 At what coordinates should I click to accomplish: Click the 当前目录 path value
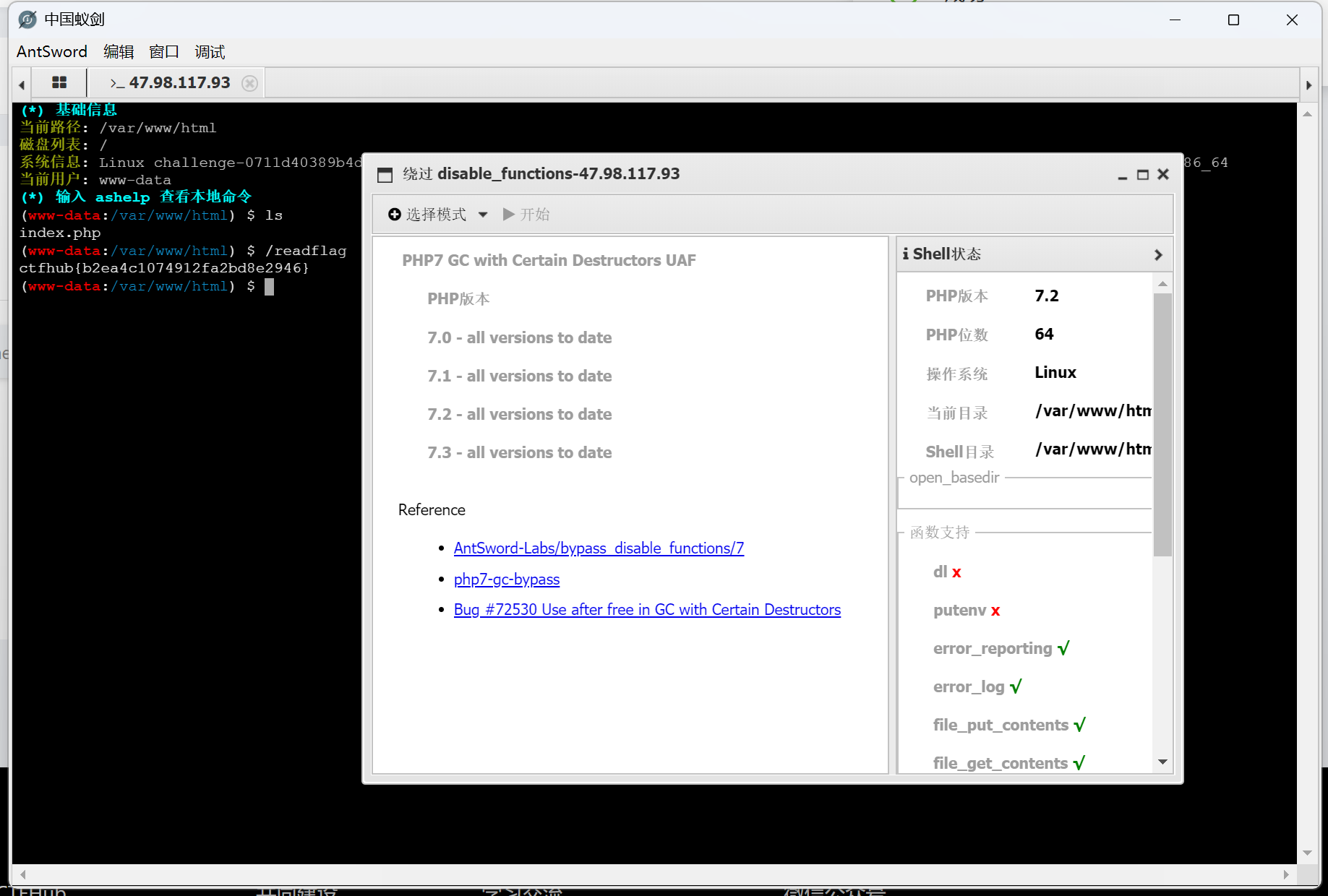pyautogui.click(x=1093, y=410)
